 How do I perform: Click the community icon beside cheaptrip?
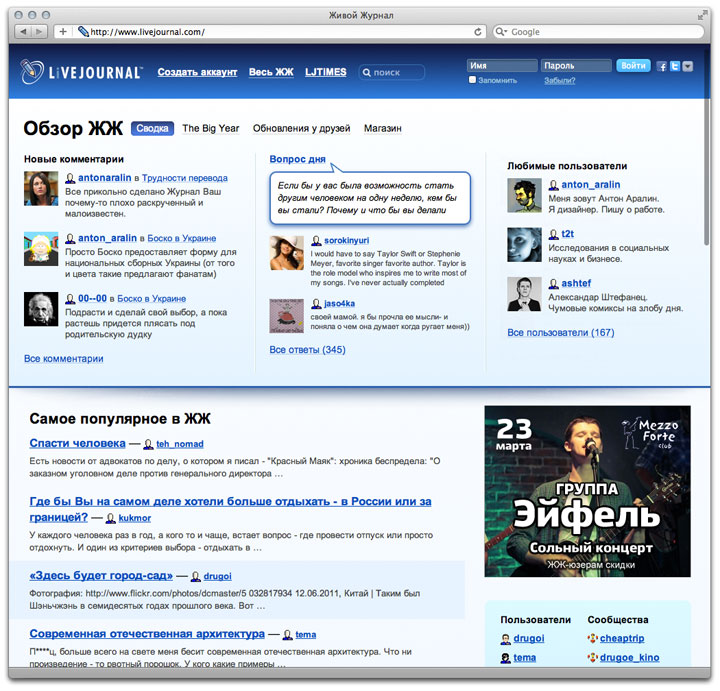pos(592,638)
